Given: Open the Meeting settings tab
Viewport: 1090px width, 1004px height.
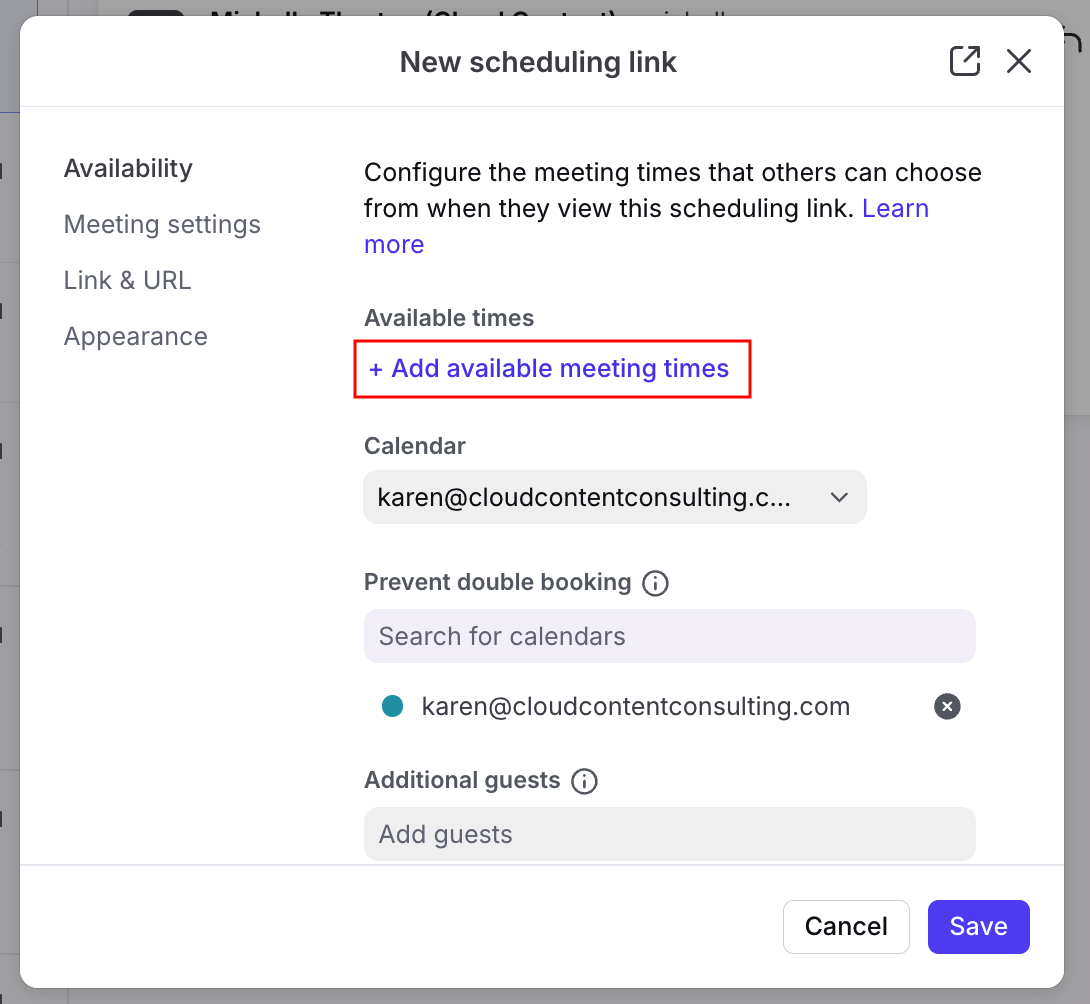Looking at the screenshot, I should tap(162, 224).
